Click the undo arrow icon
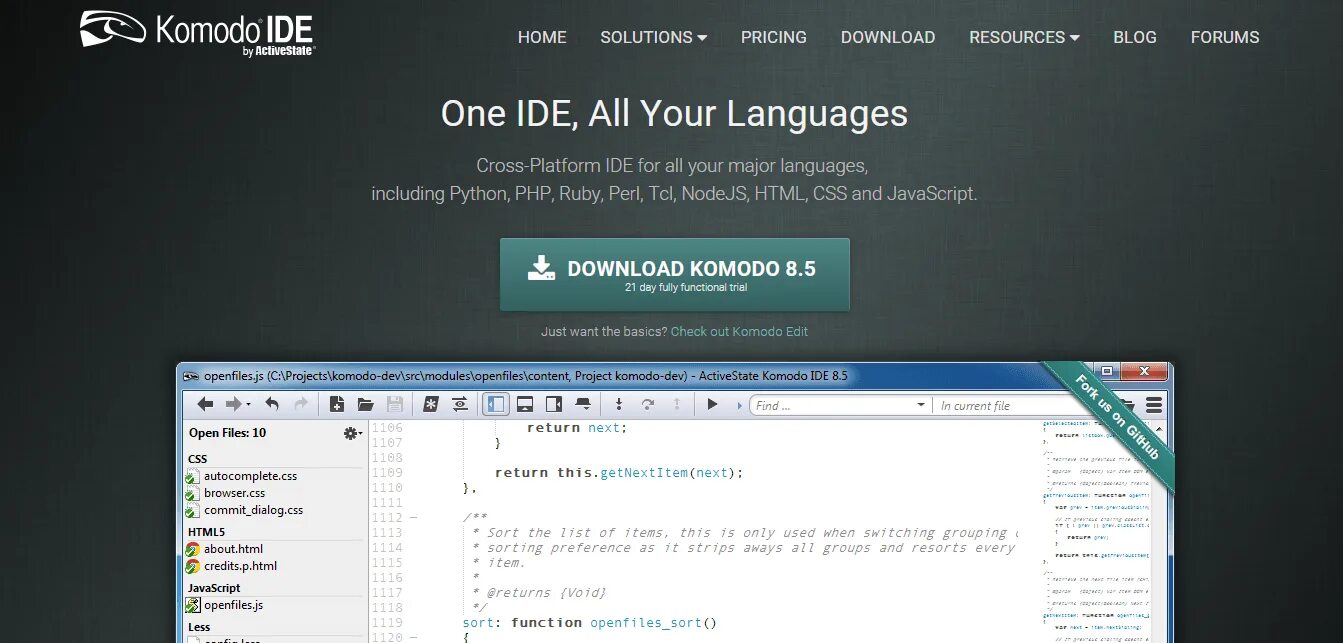This screenshot has width=1343, height=643. (x=272, y=405)
